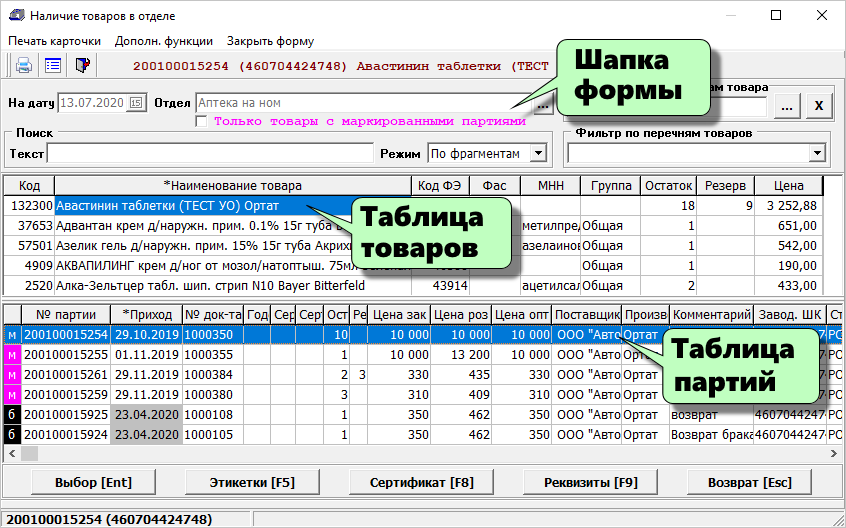Click the batches table scroll left arrow
846x528 pixels.
pyautogui.click(x=12, y=454)
